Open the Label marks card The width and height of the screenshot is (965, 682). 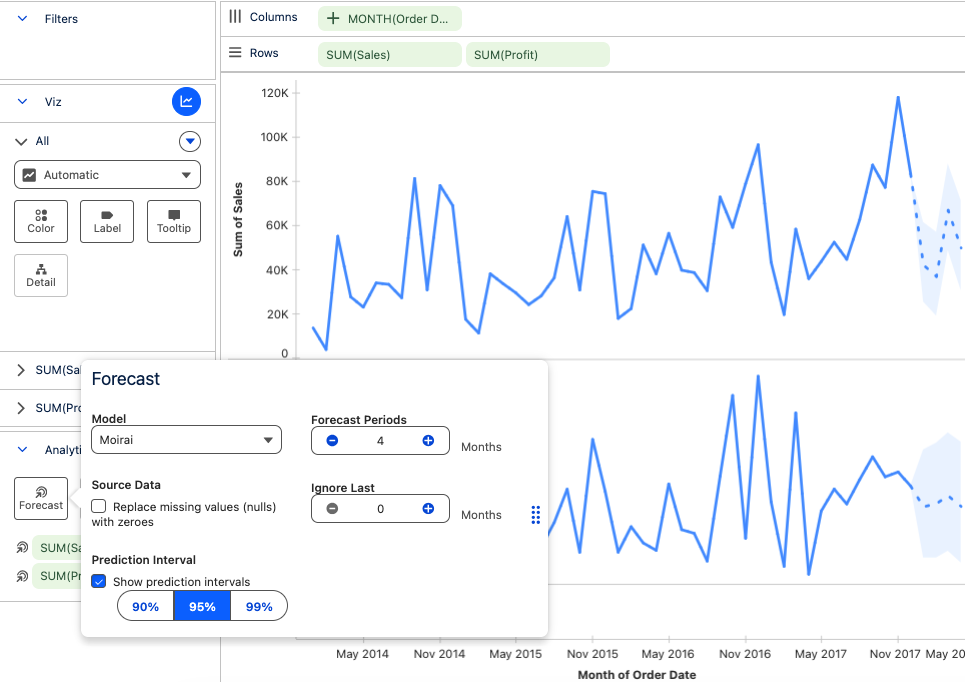(x=107, y=222)
